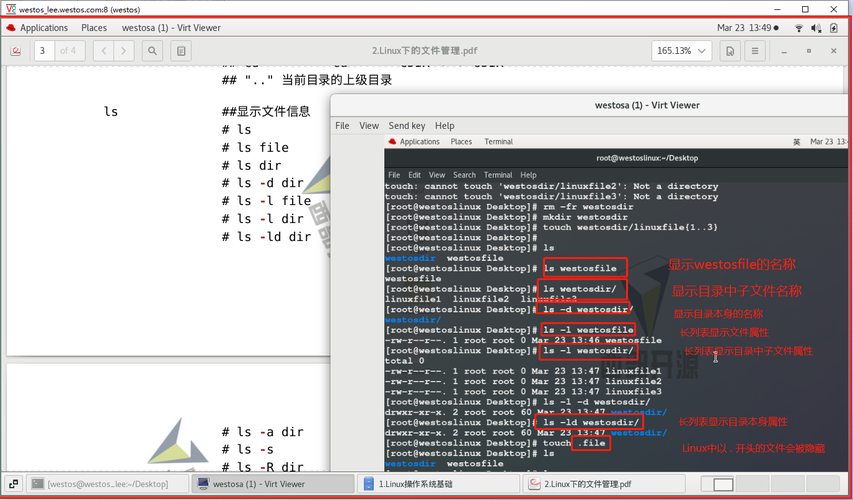853x500 pixels.
Task: Click the page number field showing 3
Action: pos(45,51)
